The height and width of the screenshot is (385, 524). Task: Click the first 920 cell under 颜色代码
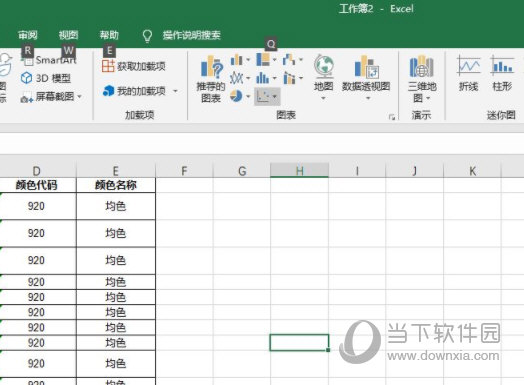coord(38,206)
